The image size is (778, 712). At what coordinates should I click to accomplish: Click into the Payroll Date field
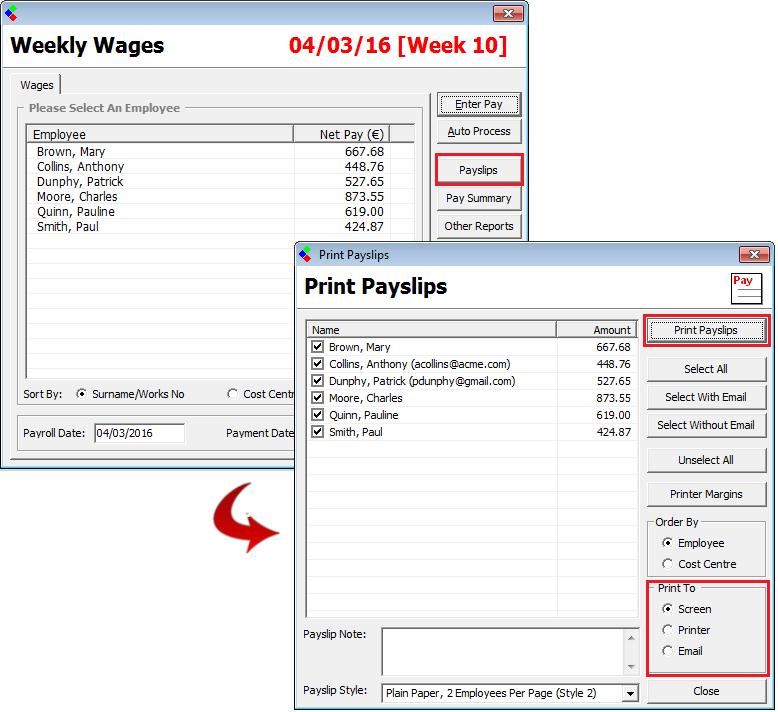(x=139, y=433)
